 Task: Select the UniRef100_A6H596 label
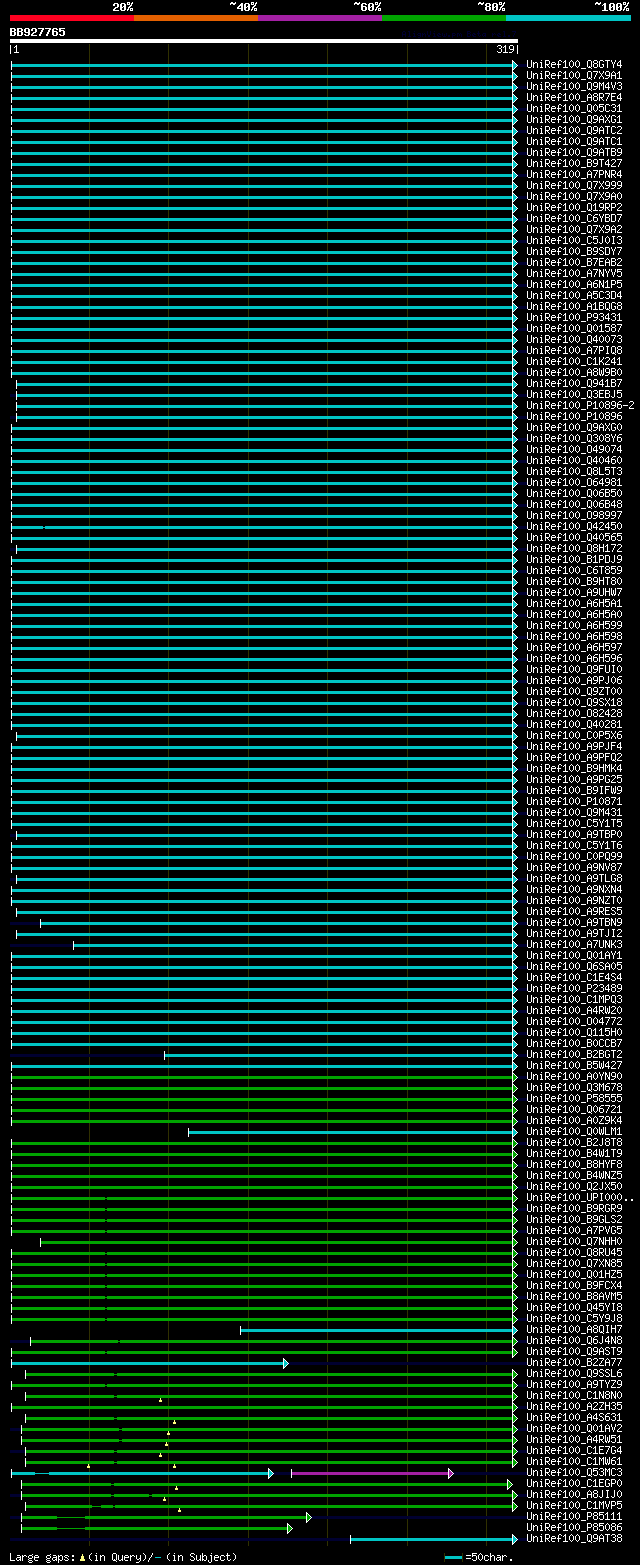(x=574, y=659)
